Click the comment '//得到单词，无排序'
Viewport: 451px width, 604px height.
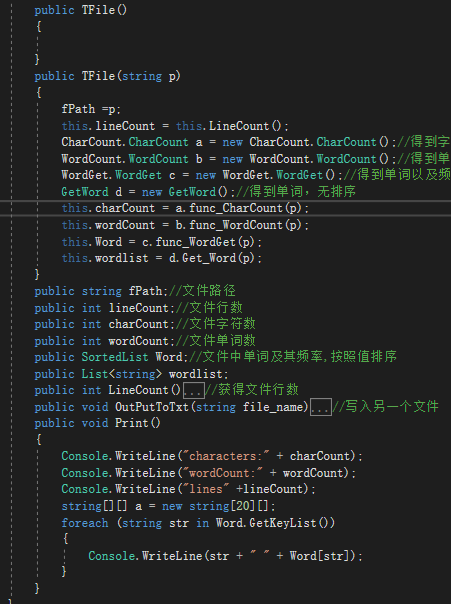pyautogui.click(x=296, y=191)
